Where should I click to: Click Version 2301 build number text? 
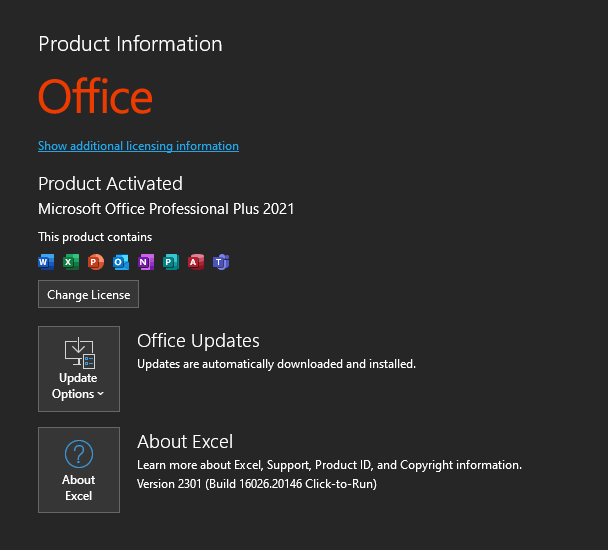[257, 484]
